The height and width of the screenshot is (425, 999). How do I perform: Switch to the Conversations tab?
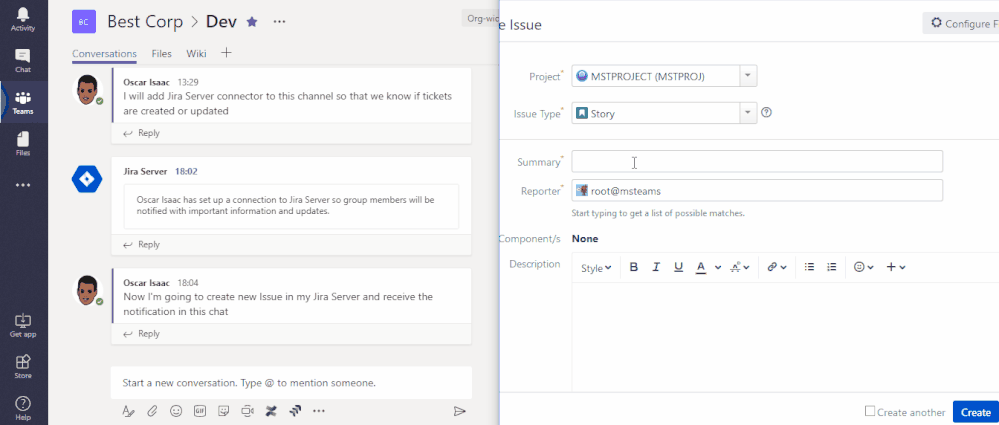104,54
